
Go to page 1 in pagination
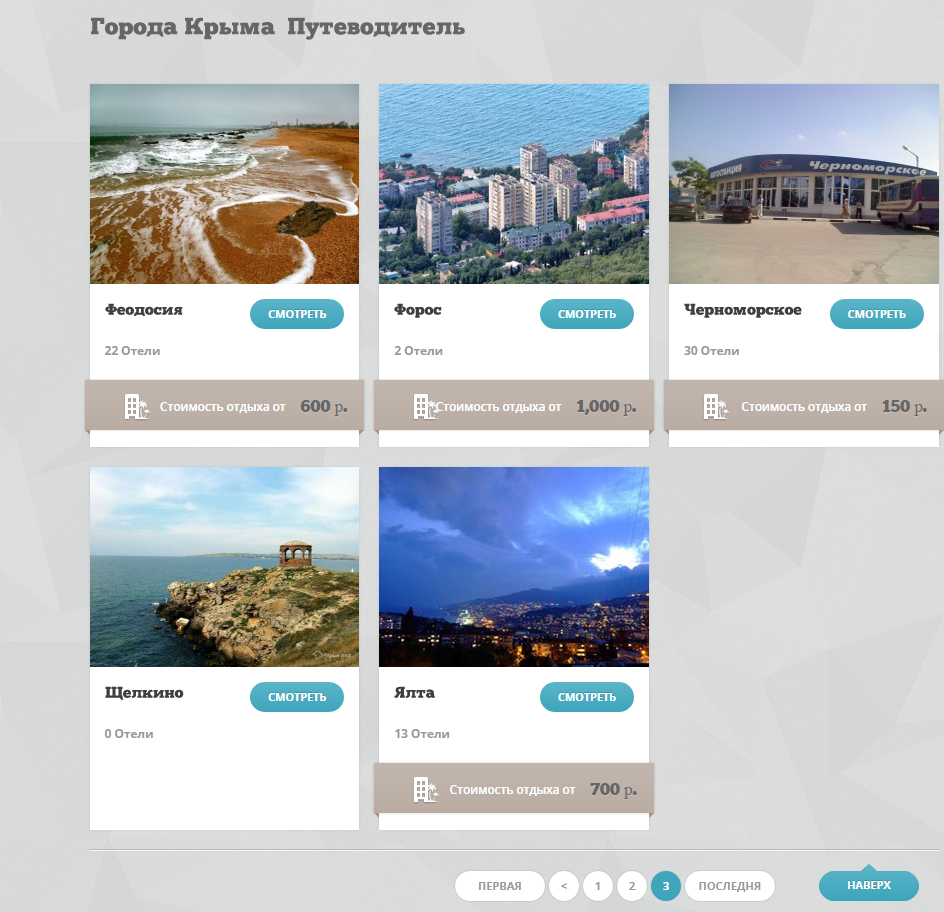597,886
